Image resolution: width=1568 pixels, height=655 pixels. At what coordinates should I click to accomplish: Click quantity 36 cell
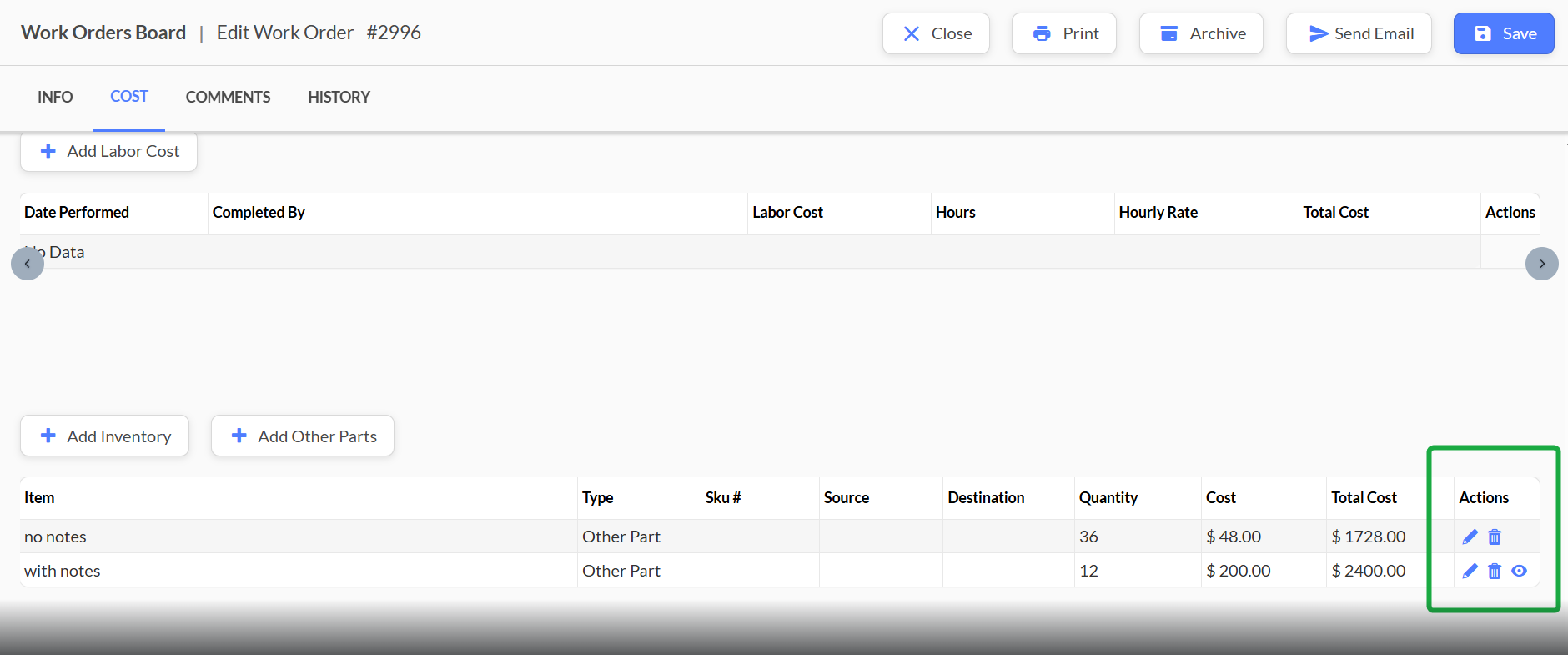tap(1138, 537)
